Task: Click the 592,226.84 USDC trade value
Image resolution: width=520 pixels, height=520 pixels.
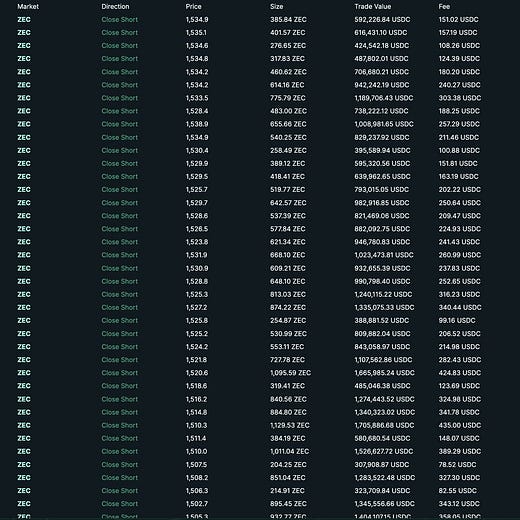Action: click(382, 20)
